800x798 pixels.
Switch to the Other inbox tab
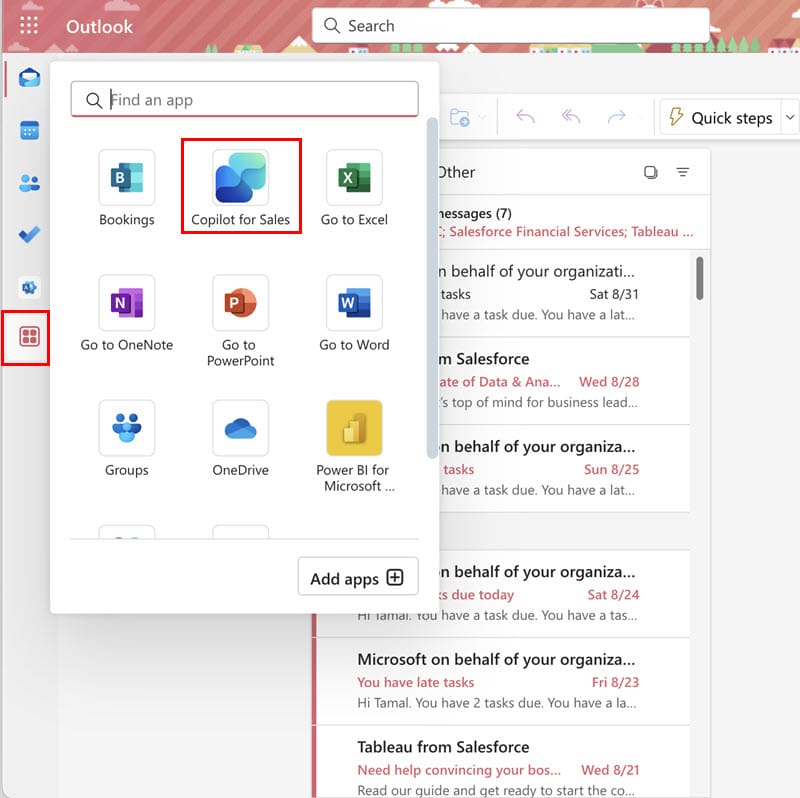pyautogui.click(x=457, y=172)
